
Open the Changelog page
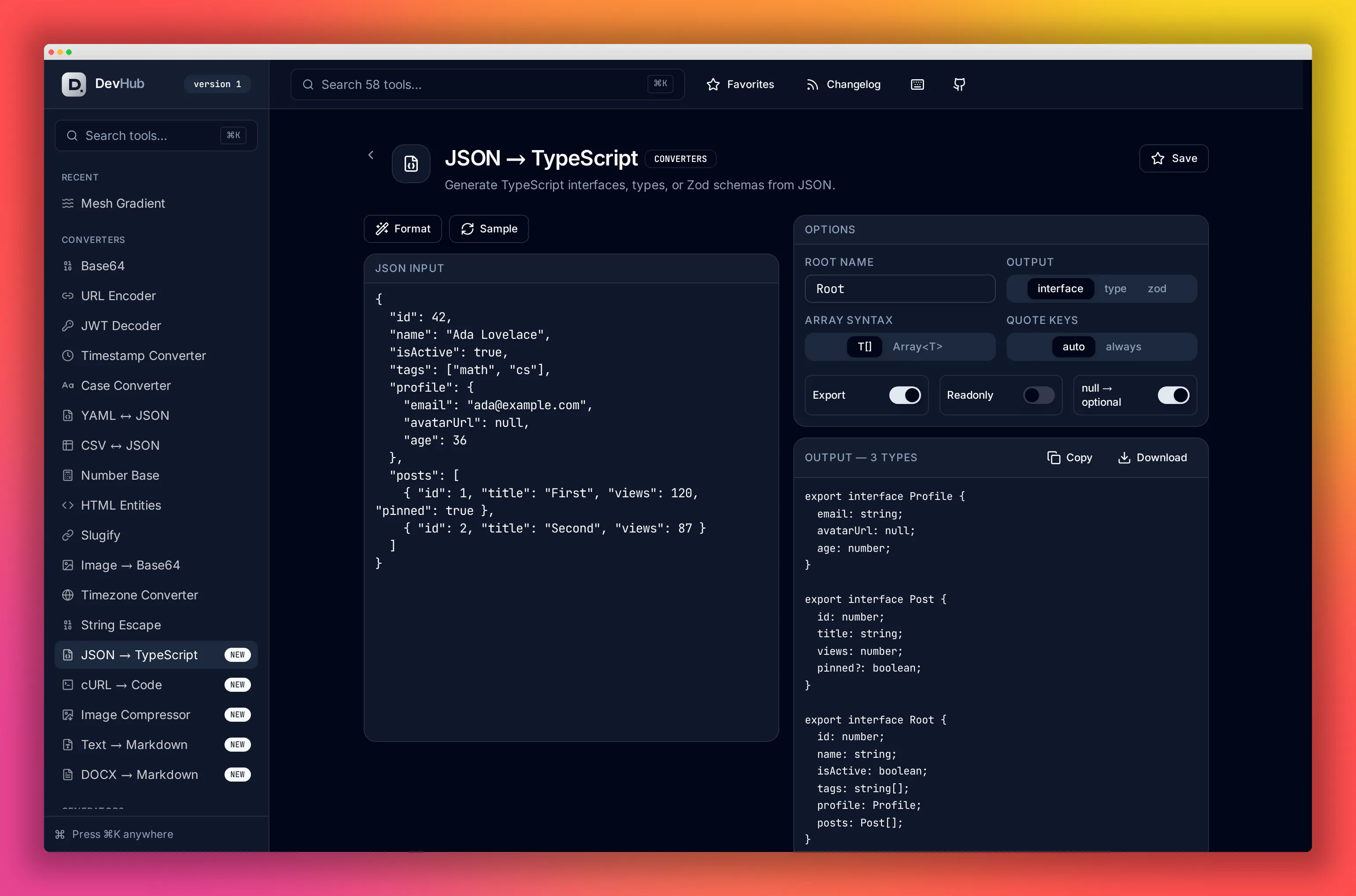[843, 84]
